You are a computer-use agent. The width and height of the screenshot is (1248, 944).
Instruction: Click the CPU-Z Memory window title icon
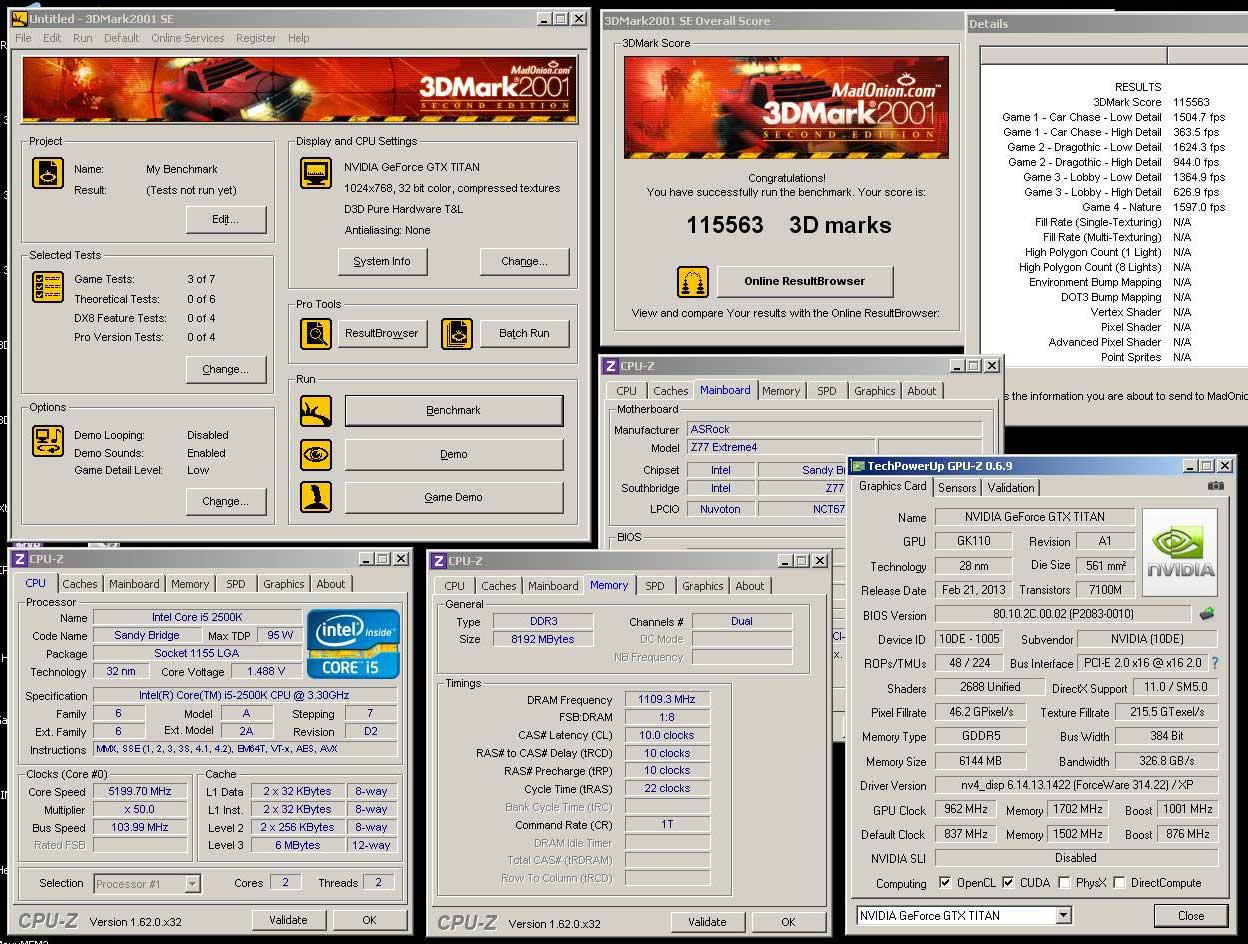point(438,561)
